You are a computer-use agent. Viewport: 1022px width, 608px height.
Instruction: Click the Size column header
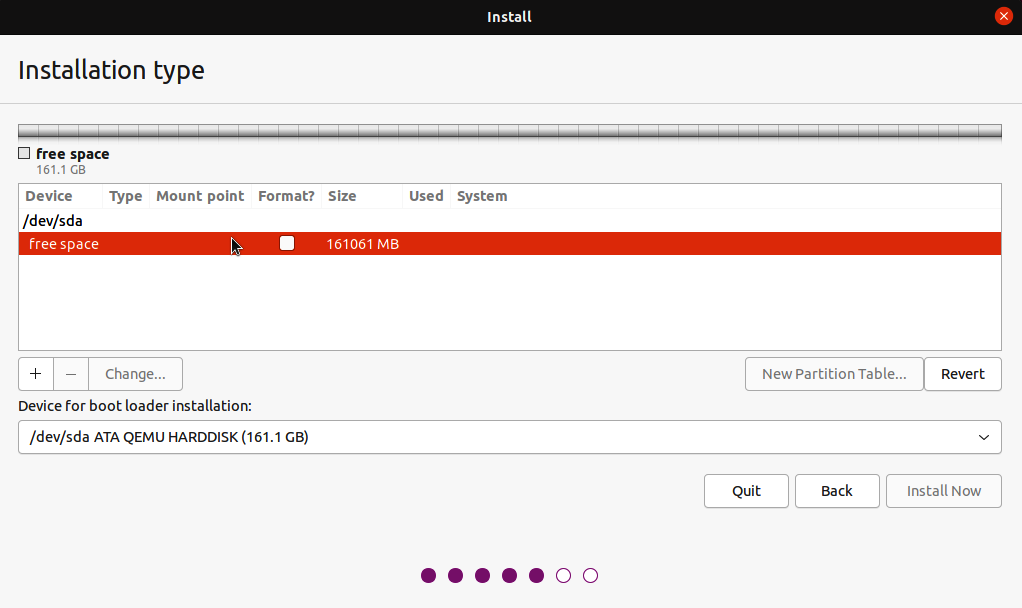click(x=342, y=195)
